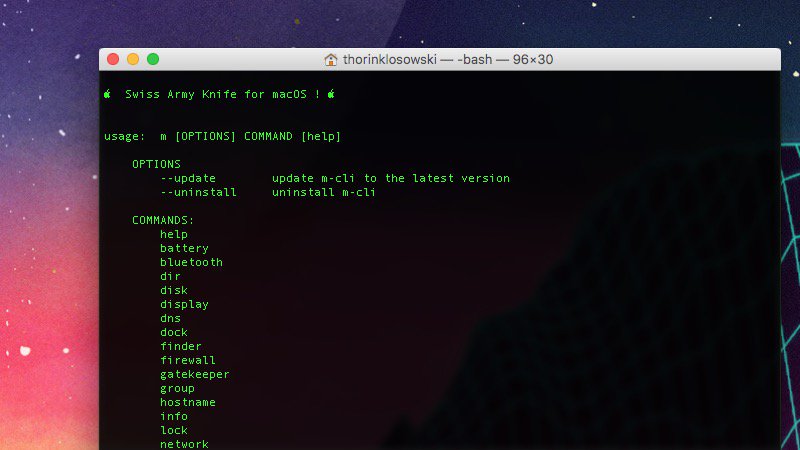Click the "dns" command line

point(170,318)
